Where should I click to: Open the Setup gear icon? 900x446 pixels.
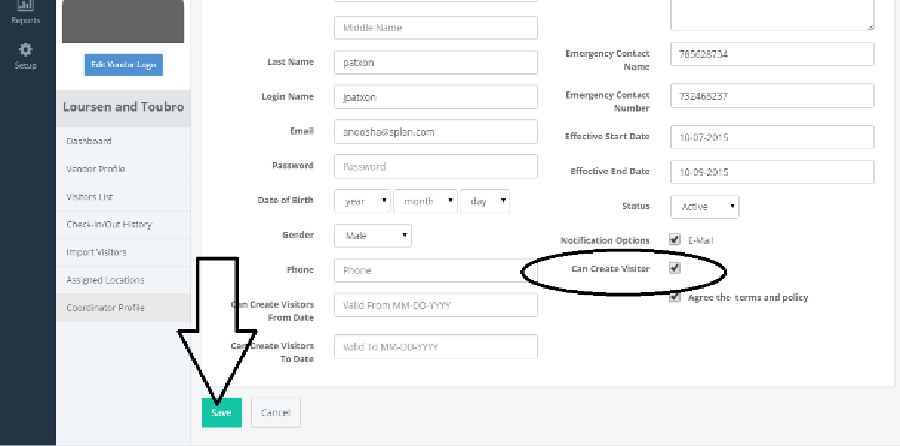[26, 49]
